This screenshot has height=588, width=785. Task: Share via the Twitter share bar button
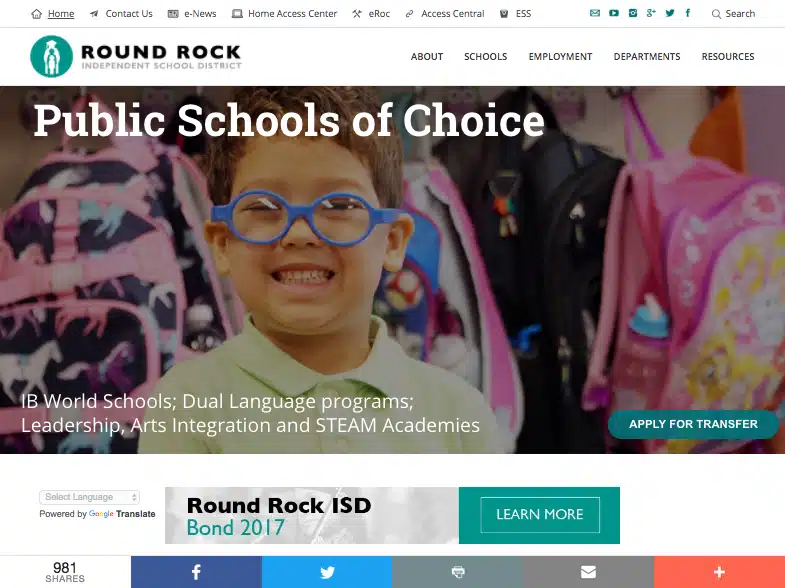click(327, 571)
